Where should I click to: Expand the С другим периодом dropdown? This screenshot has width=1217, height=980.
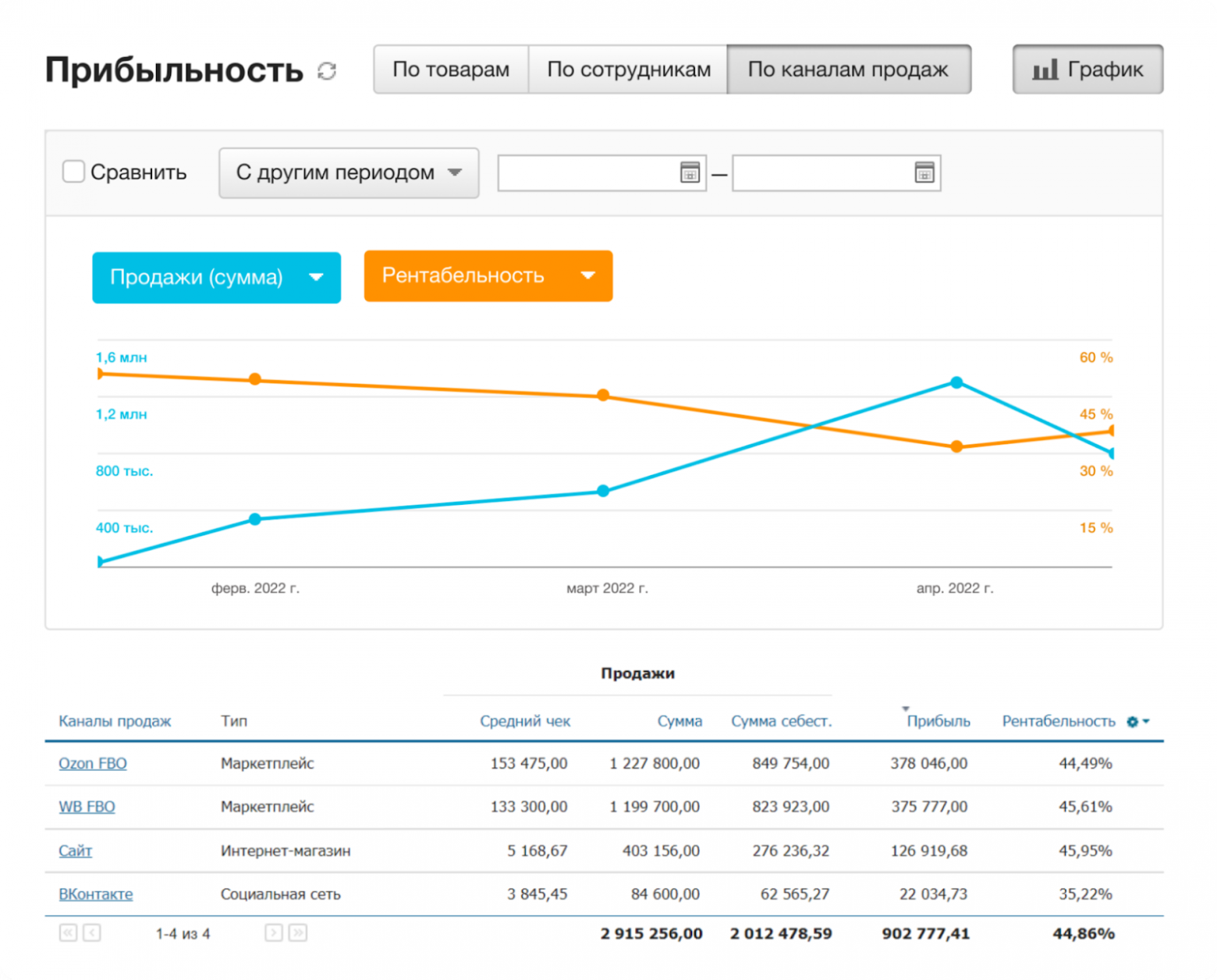349,172
